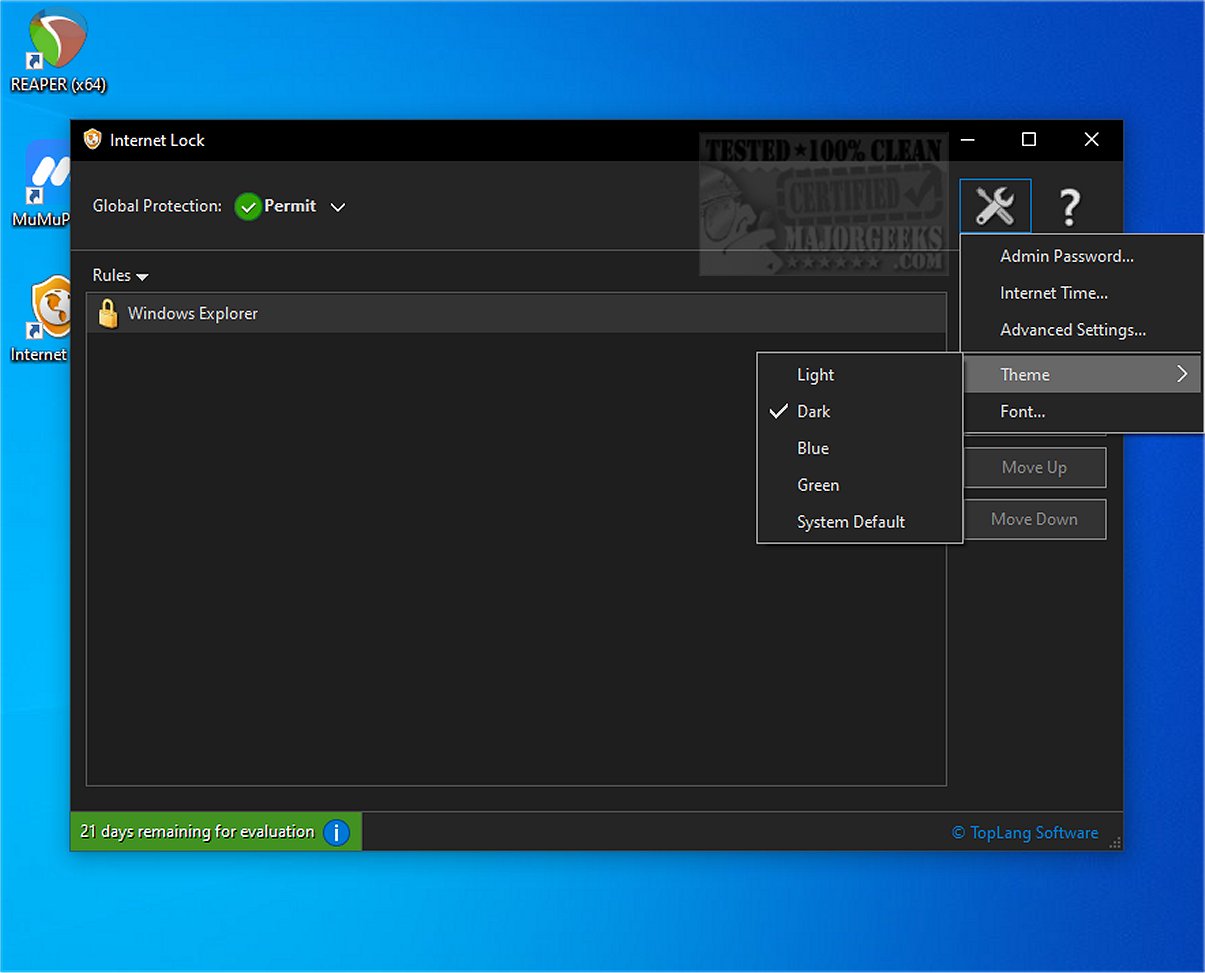Open the wrench and screwdriver settings icon
The image size is (1205, 973).
tap(995, 206)
